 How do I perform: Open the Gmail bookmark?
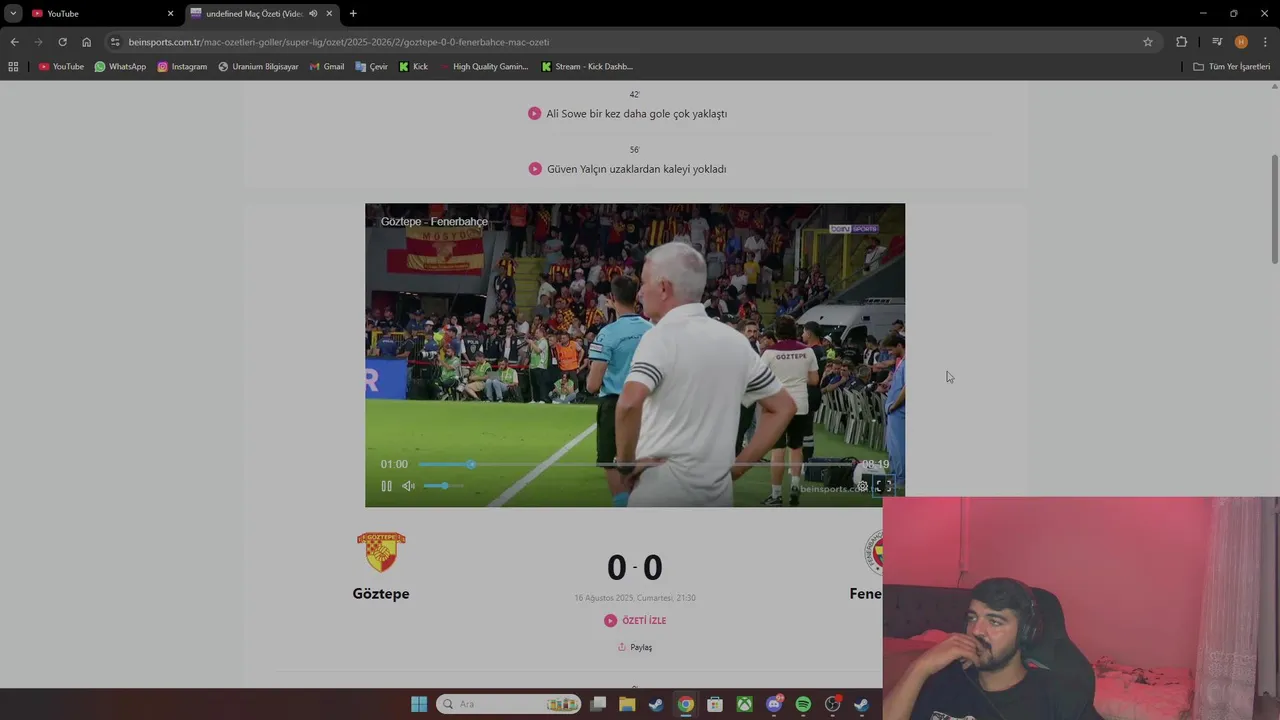pos(327,67)
